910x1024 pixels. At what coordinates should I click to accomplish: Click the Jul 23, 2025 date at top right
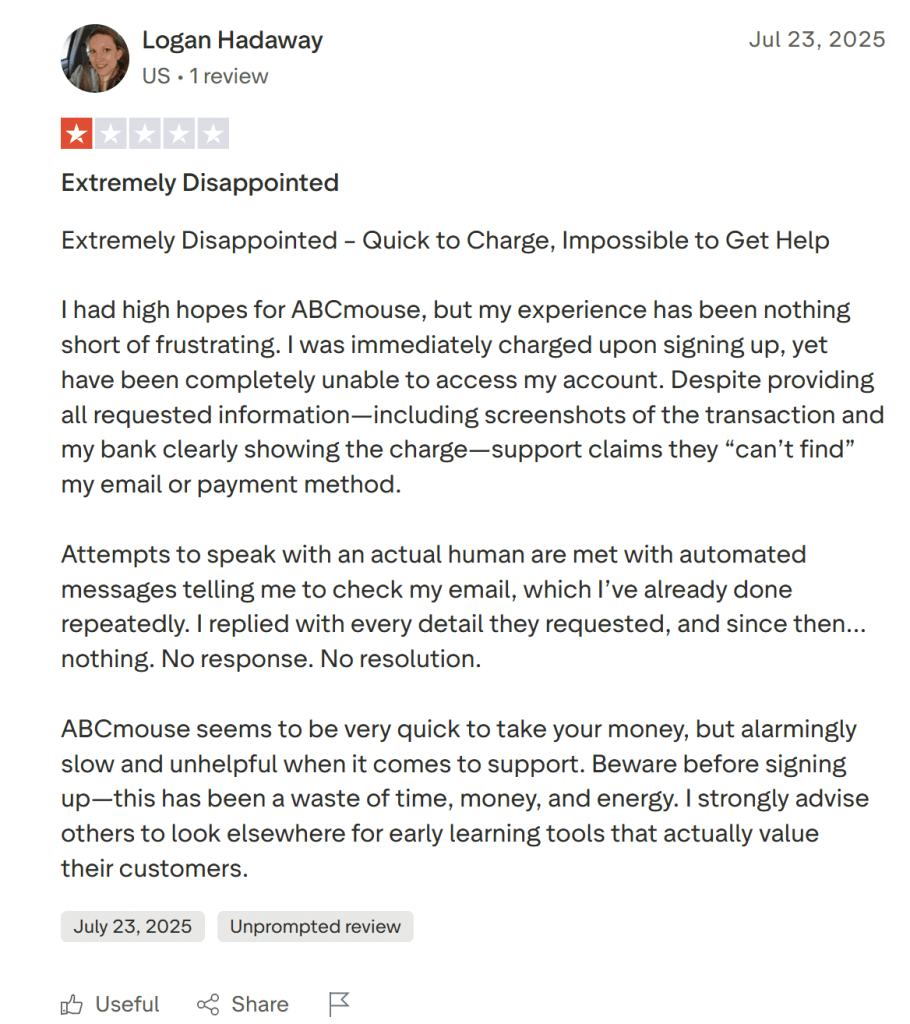(x=816, y=39)
